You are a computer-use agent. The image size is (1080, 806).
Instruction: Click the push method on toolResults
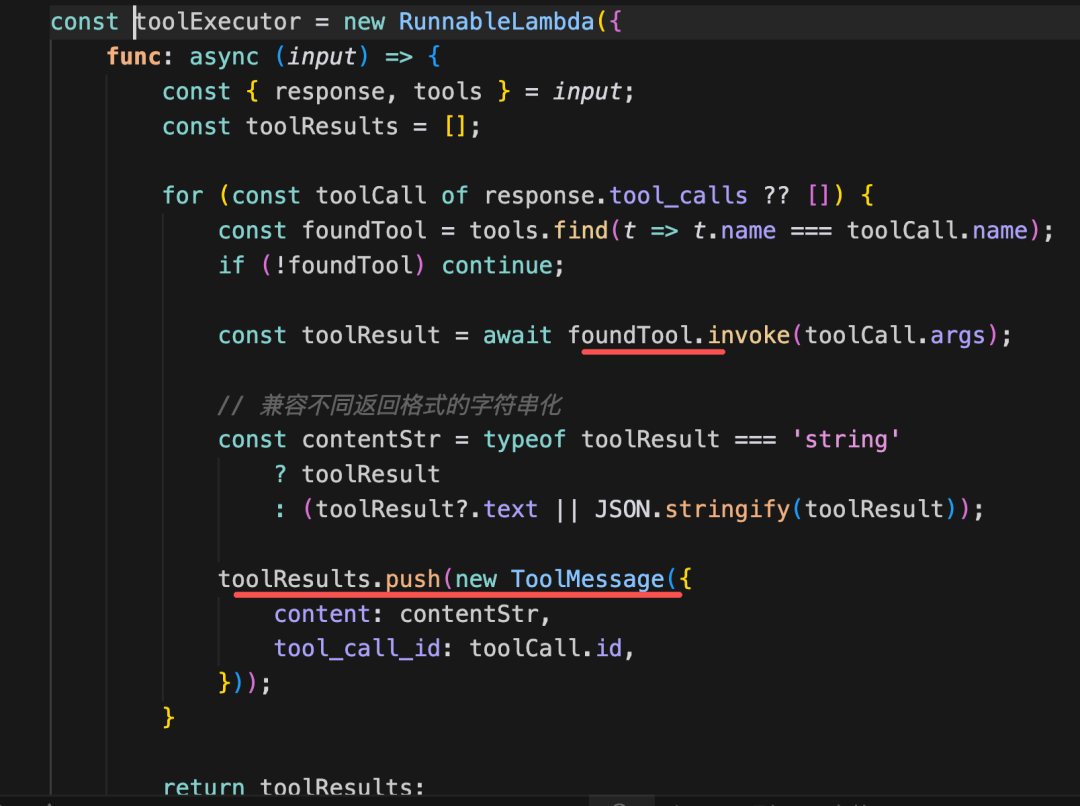click(x=413, y=579)
